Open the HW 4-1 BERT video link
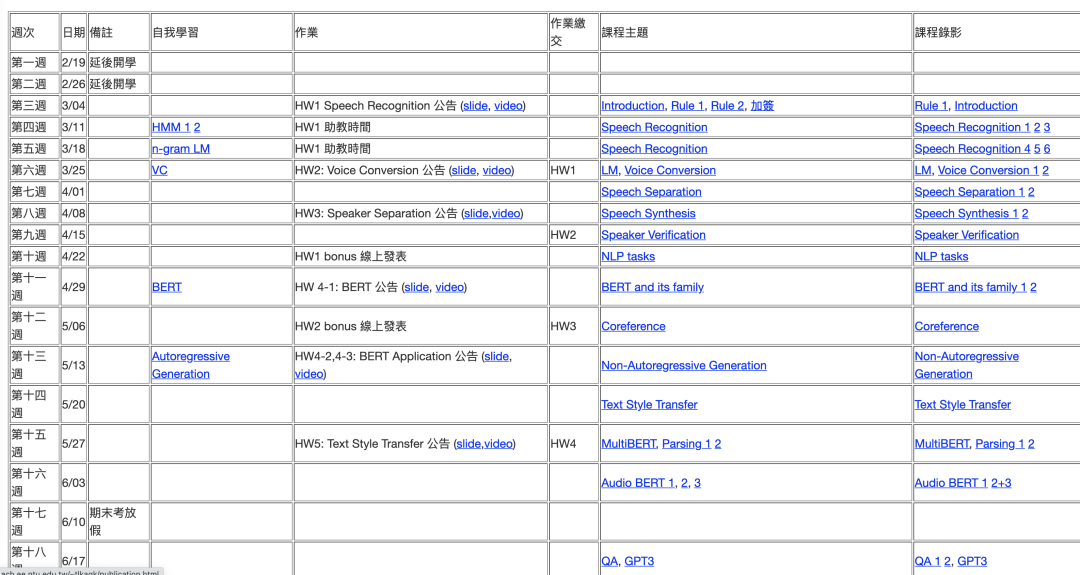 450,287
